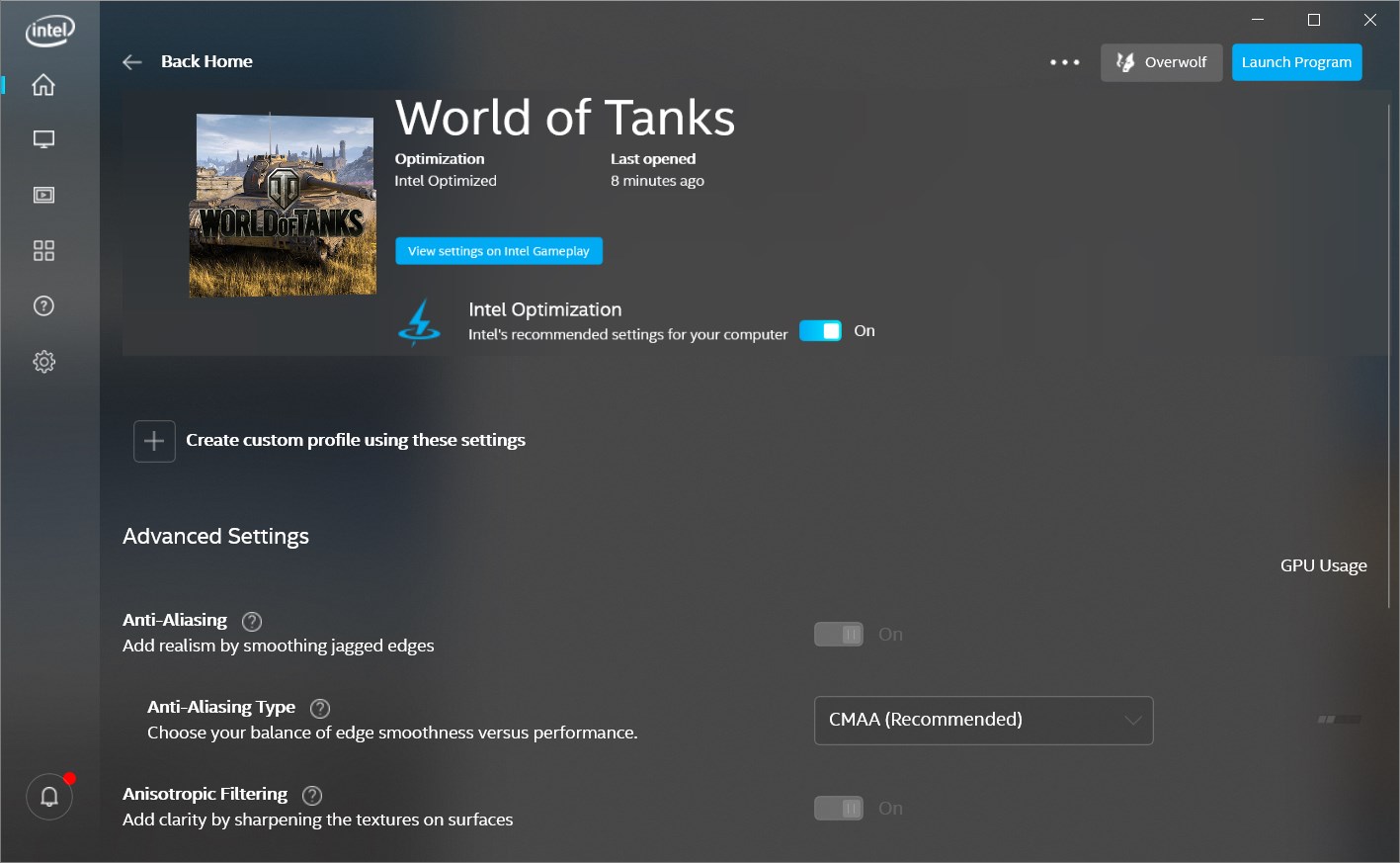Click View settings on Intel Gameplay

[498, 250]
